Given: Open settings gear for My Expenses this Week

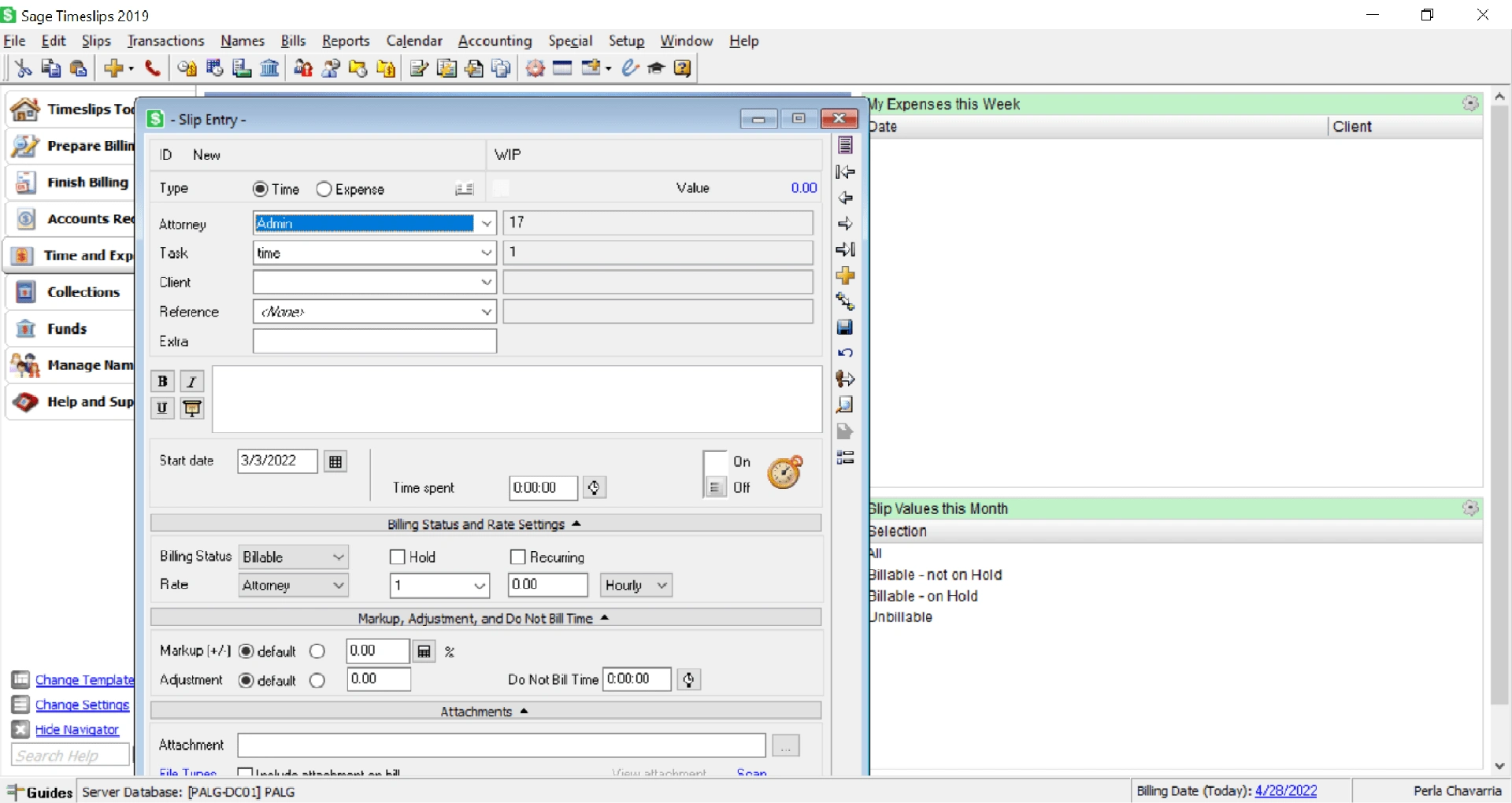Looking at the screenshot, I should [x=1470, y=104].
